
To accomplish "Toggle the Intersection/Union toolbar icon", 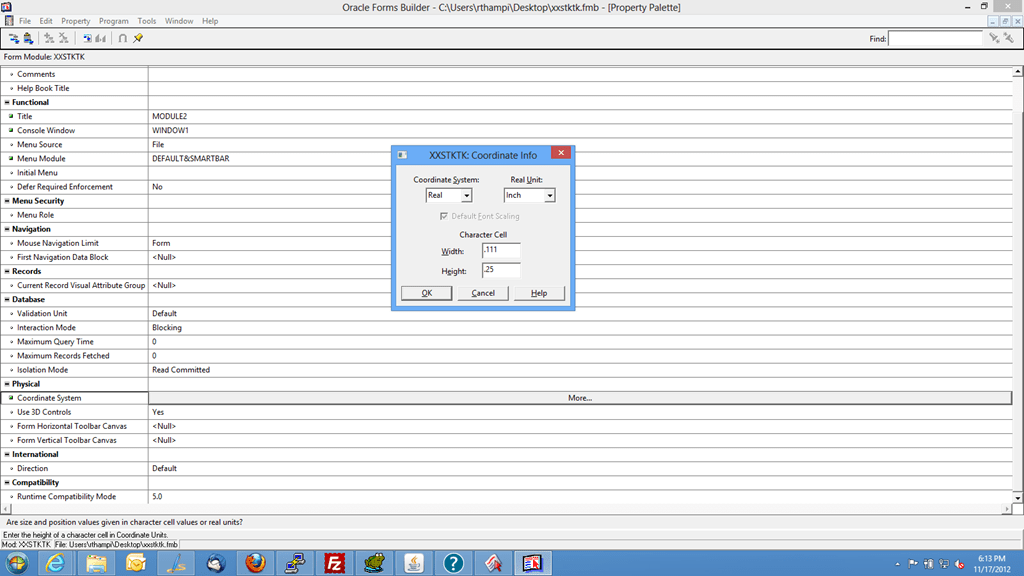I will pos(123,39).
